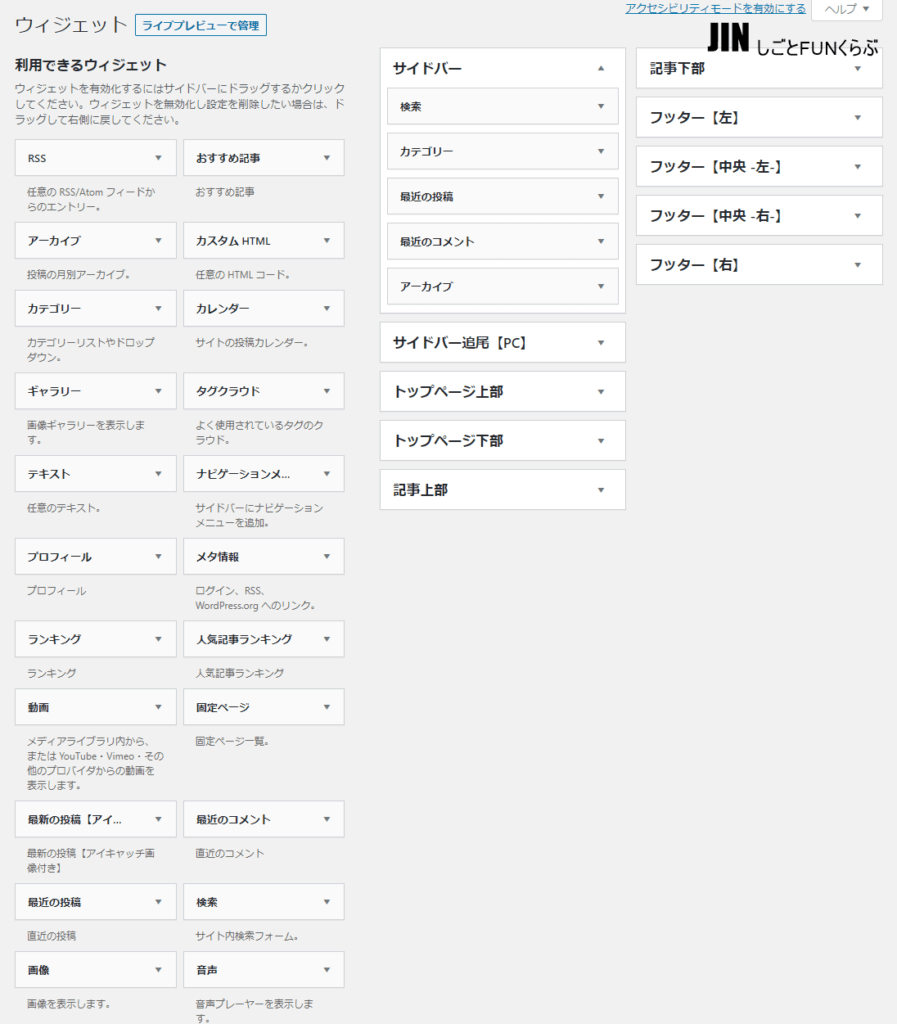This screenshot has height=1024, width=897.
Task: Expand the 音声 widget arrow
Action: tap(326, 970)
